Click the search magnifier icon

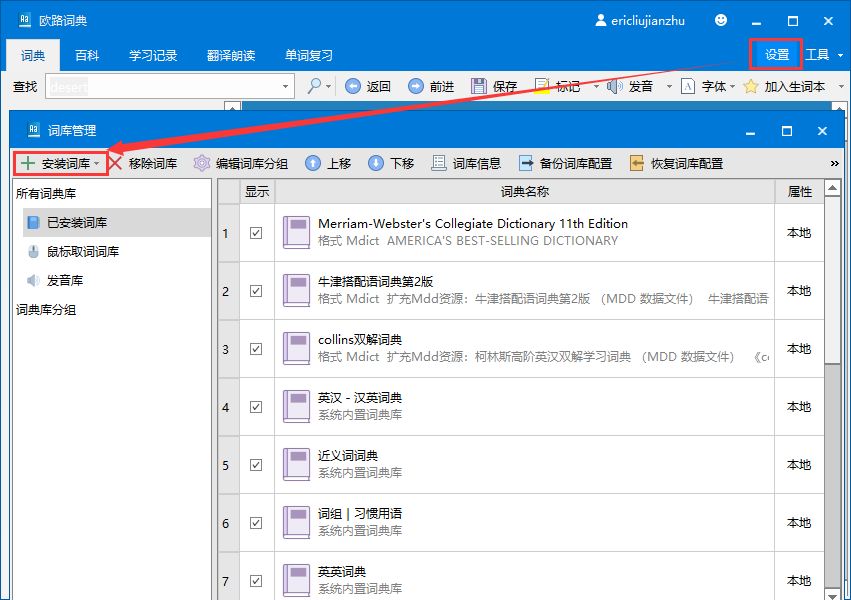pos(314,86)
